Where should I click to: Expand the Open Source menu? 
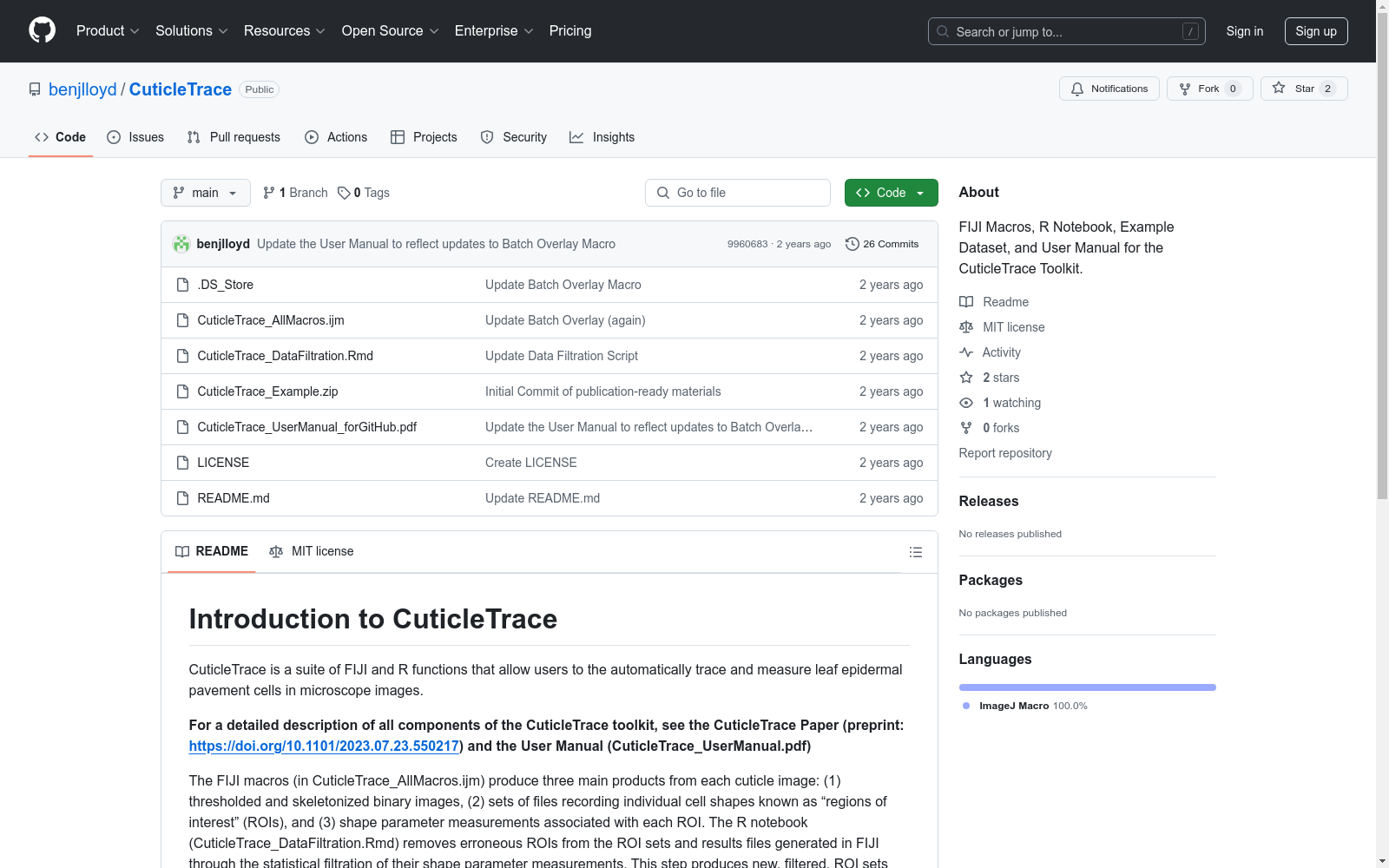391,31
